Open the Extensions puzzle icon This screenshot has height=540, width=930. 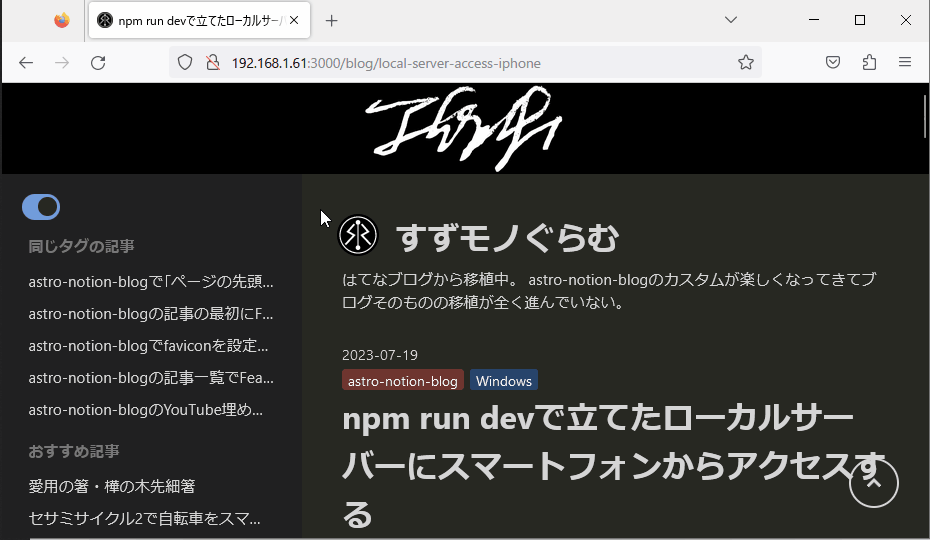[x=869, y=62]
